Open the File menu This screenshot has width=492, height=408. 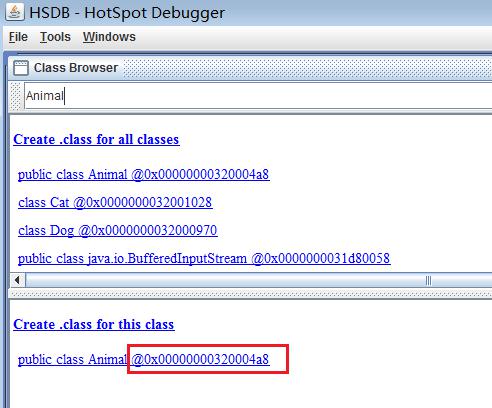tap(18, 37)
